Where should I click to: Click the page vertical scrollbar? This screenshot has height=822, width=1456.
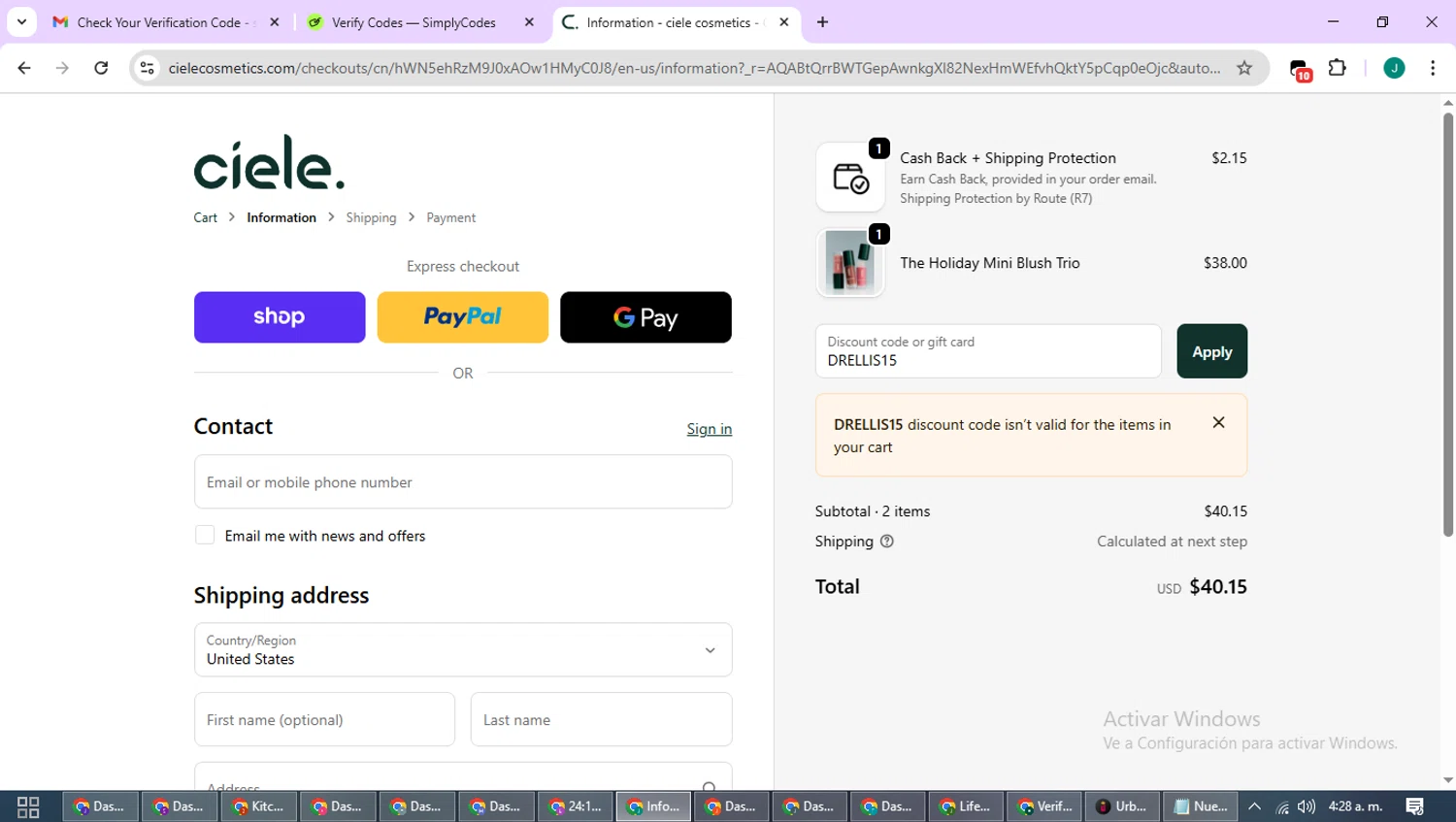pos(1448,324)
